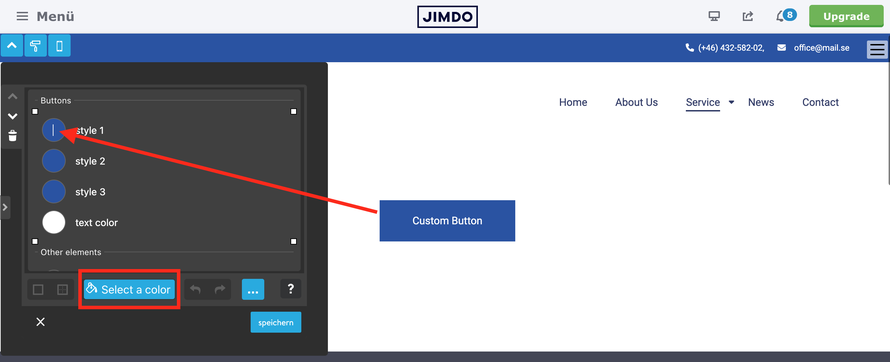Go to the About Us navigation item
Screen dimensions: 890x362
tap(636, 102)
